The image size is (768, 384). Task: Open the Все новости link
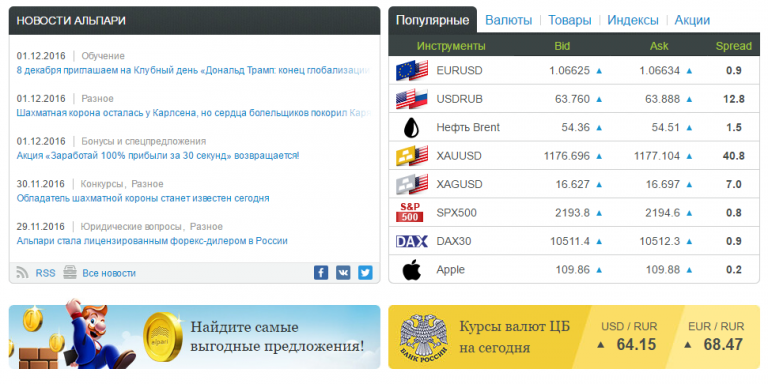coord(109,273)
